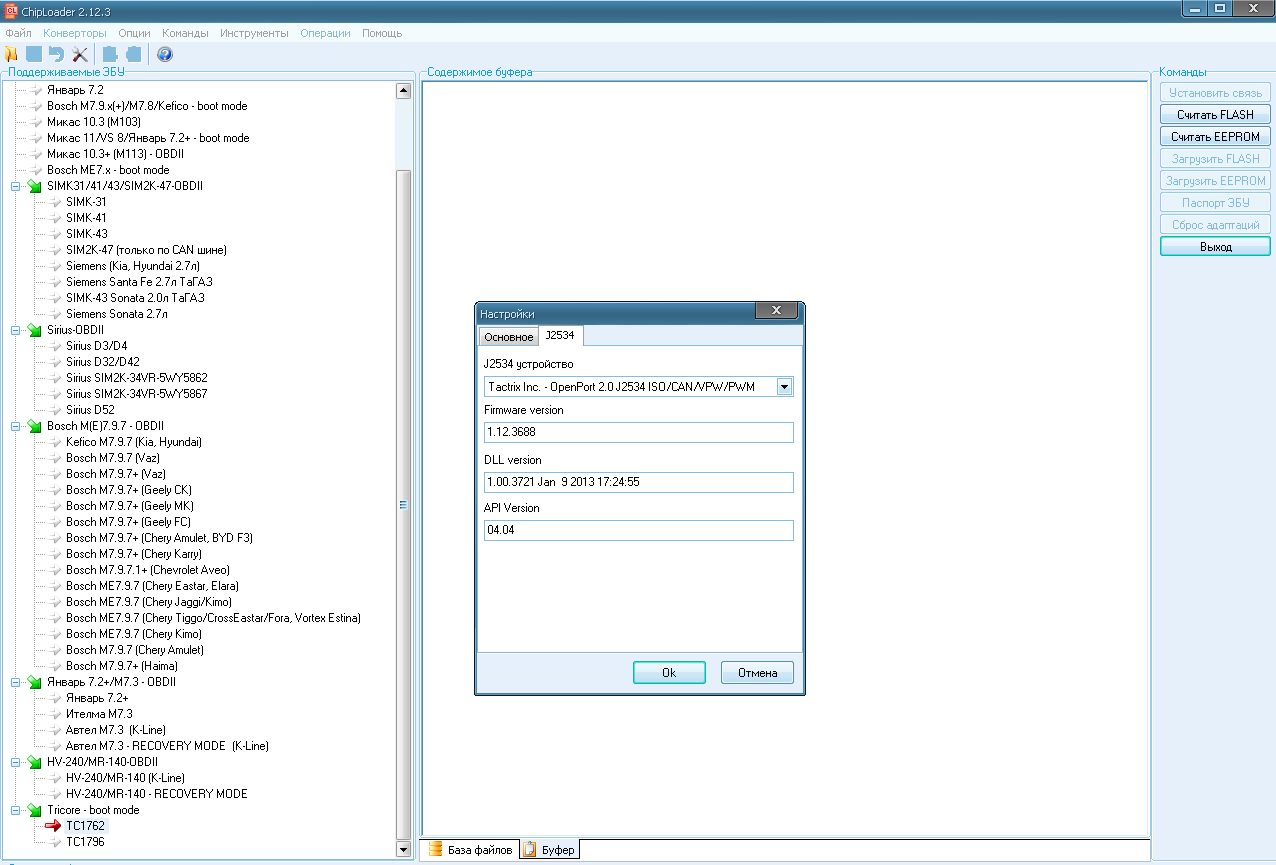The image size is (1276, 865).
Task: Click green arrow icon beside Tricore - boot mode
Action: pyautogui.click(x=34, y=810)
